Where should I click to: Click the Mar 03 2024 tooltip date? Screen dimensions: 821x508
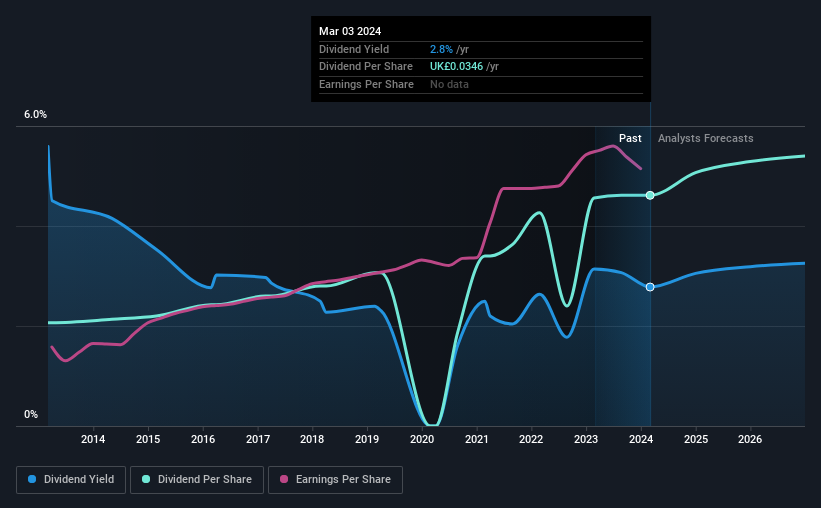click(x=350, y=31)
